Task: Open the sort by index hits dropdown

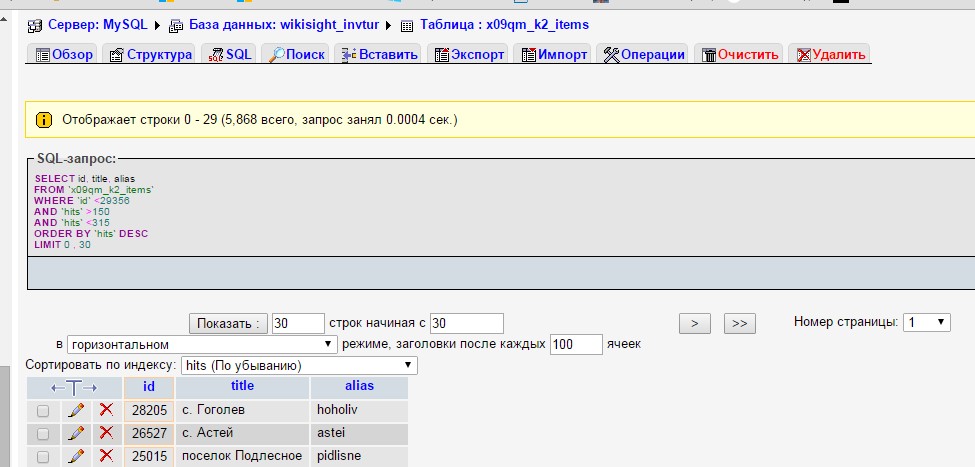Action: coord(298,366)
